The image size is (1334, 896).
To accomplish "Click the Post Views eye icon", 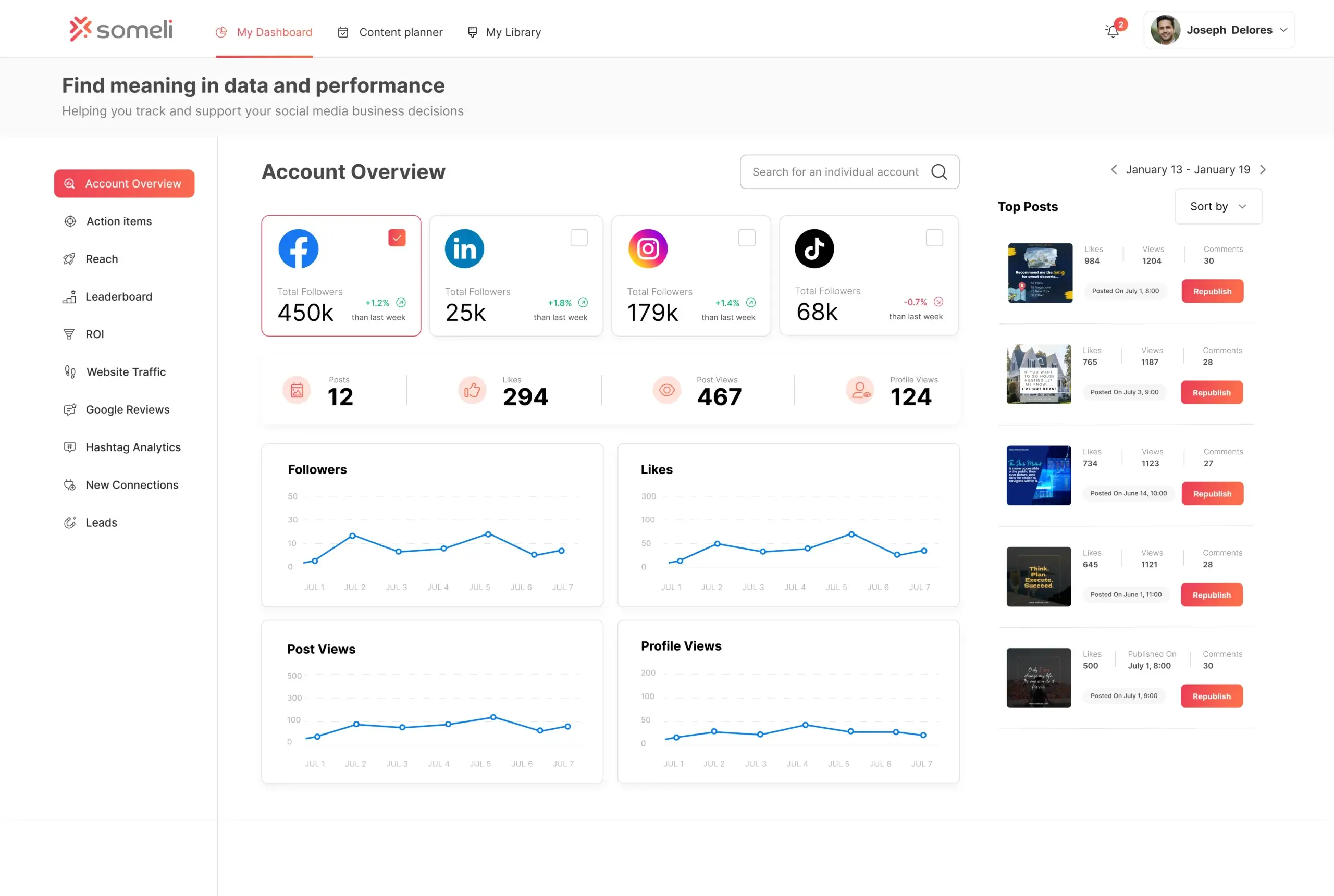I will (666, 390).
